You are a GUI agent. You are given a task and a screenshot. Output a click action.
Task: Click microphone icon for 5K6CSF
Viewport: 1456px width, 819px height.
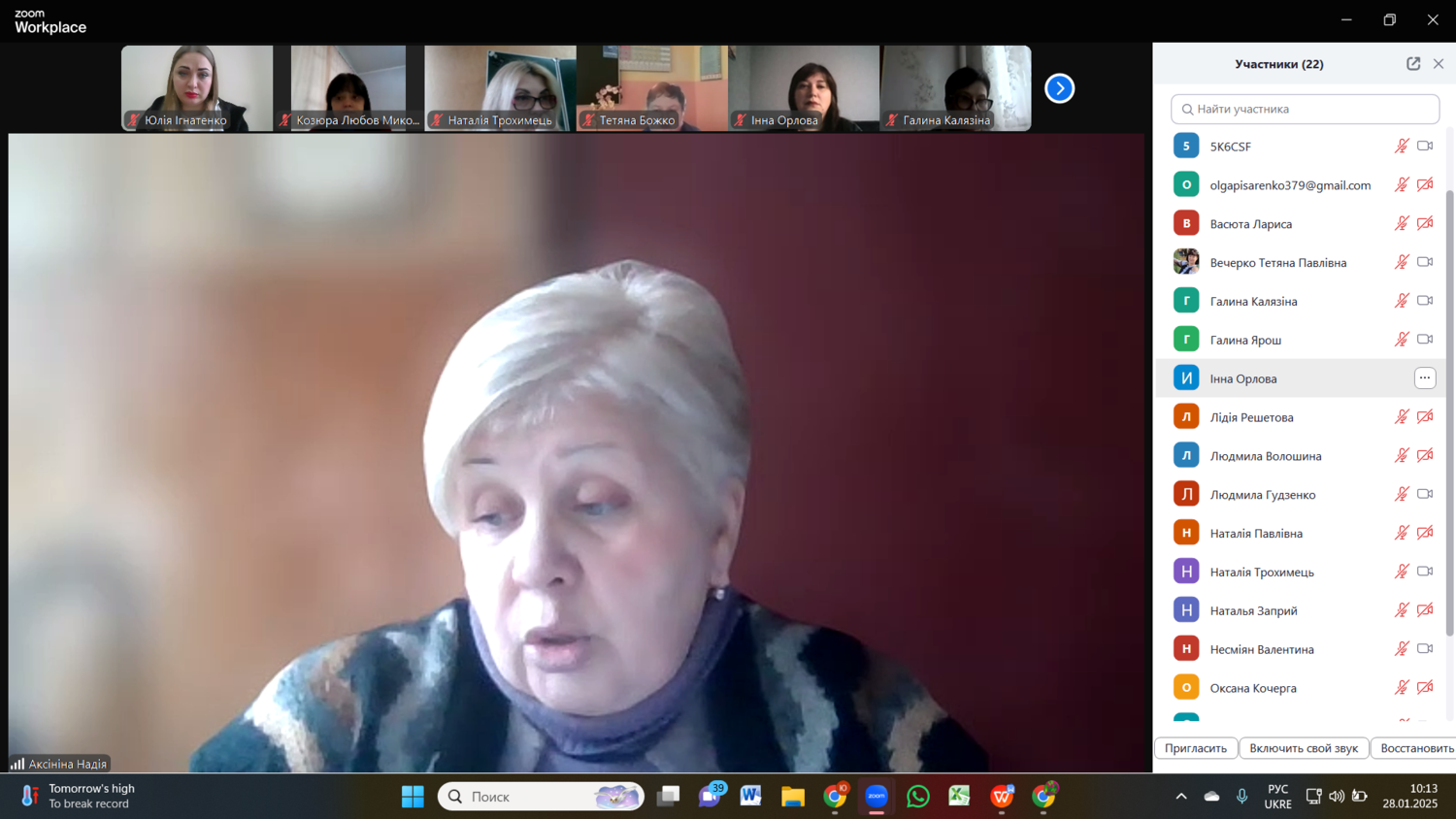tap(1402, 147)
